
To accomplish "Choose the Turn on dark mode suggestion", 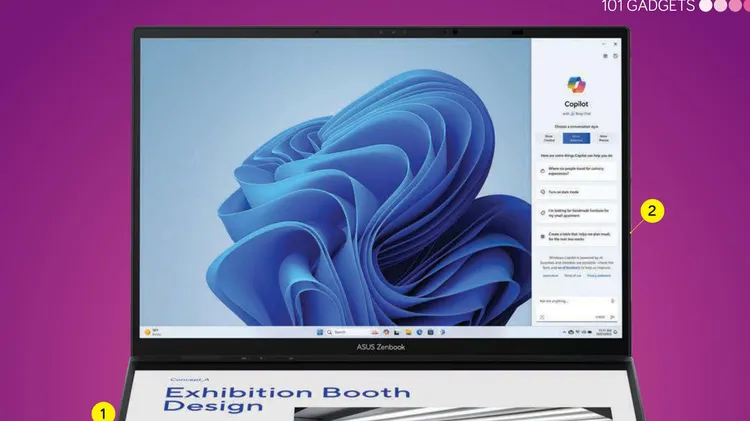I will (x=576, y=192).
